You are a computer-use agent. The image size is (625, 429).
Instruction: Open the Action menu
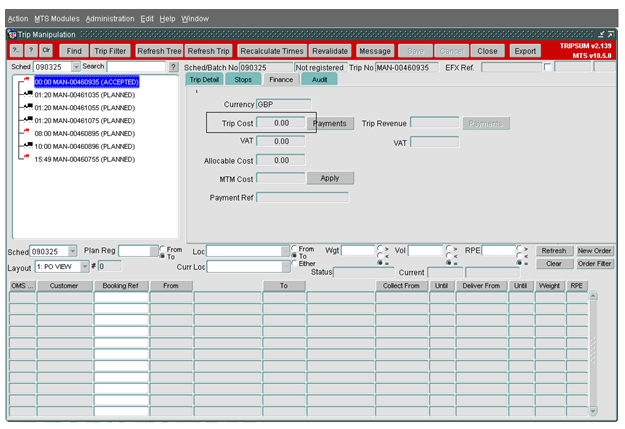point(18,19)
